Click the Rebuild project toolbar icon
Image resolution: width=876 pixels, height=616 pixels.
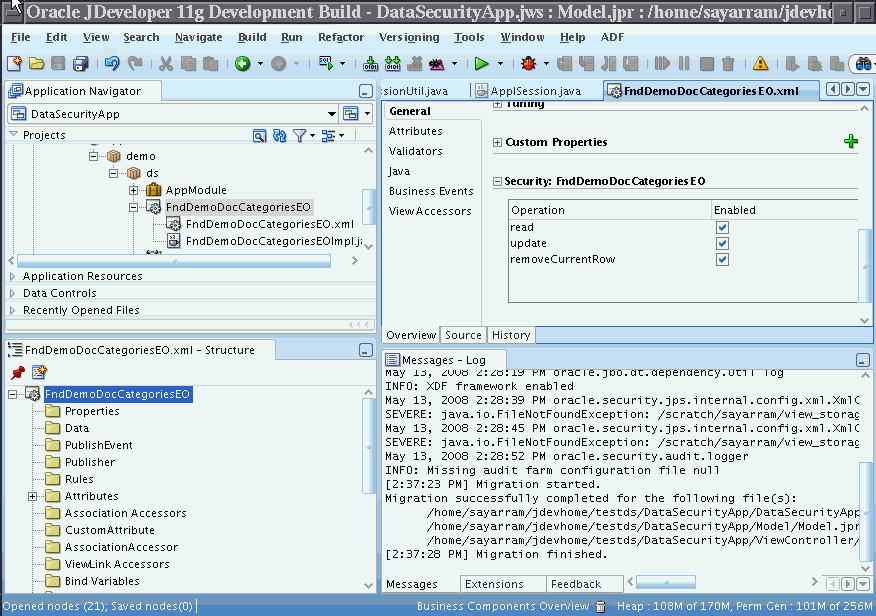[x=393, y=64]
